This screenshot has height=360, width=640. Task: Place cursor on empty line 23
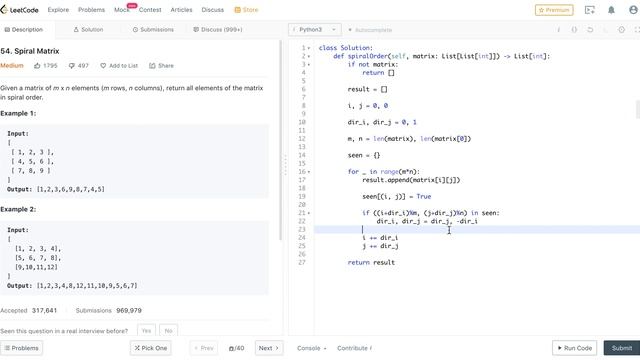[x=477, y=229]
